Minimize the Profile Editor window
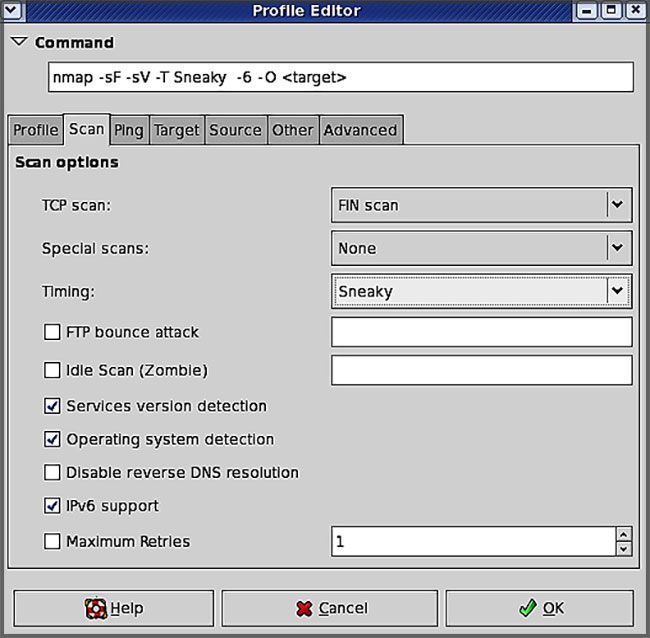This screenshot has height=638, width=650. pos(586,10)
